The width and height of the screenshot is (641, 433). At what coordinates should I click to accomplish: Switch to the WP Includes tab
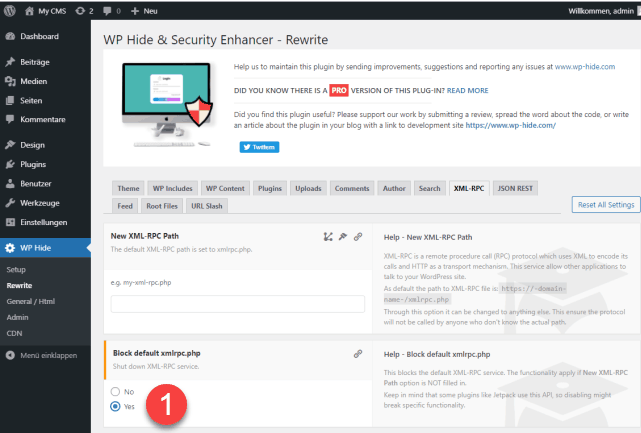(173, 188)
